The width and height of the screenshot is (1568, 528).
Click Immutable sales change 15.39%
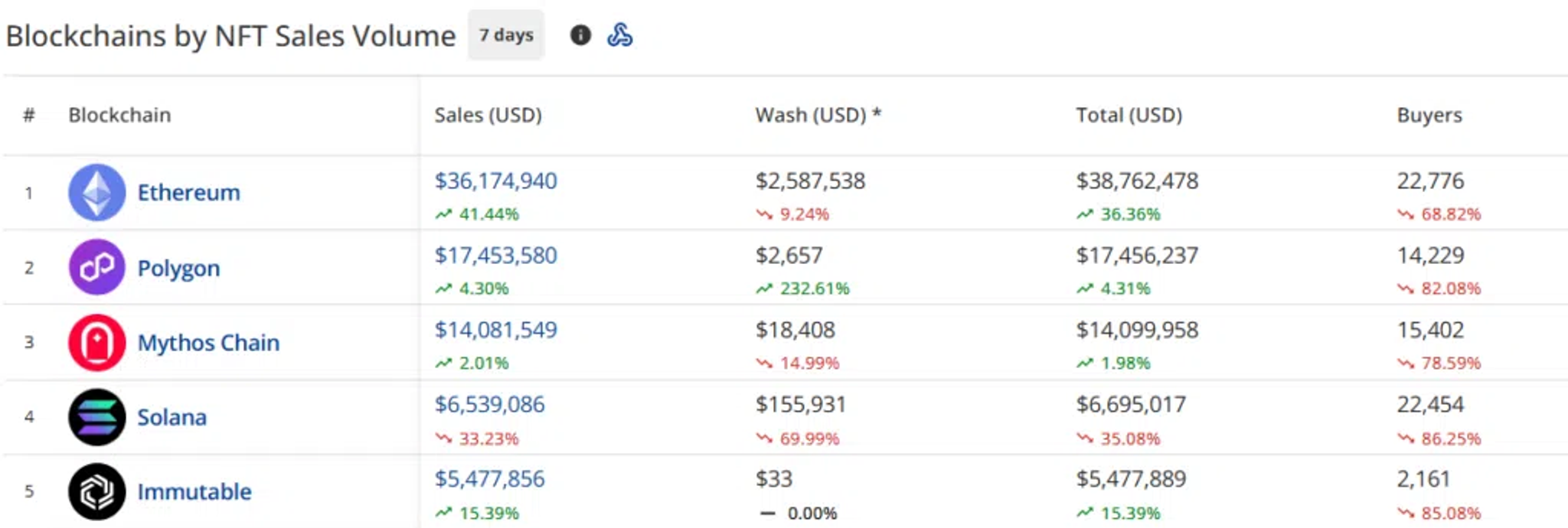point(488,513)
